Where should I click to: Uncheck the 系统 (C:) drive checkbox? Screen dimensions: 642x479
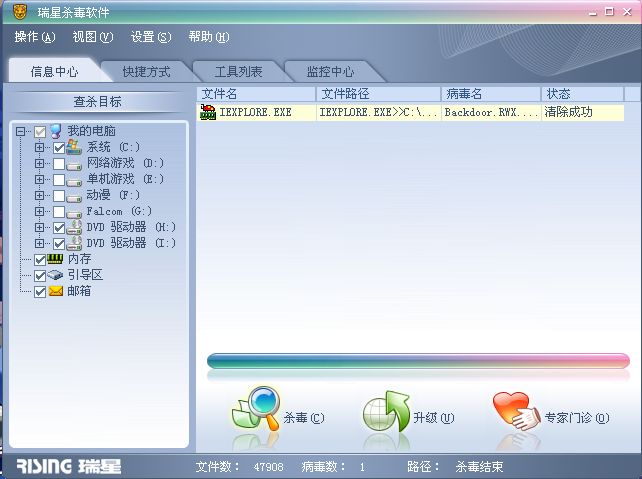pos(59,148)
